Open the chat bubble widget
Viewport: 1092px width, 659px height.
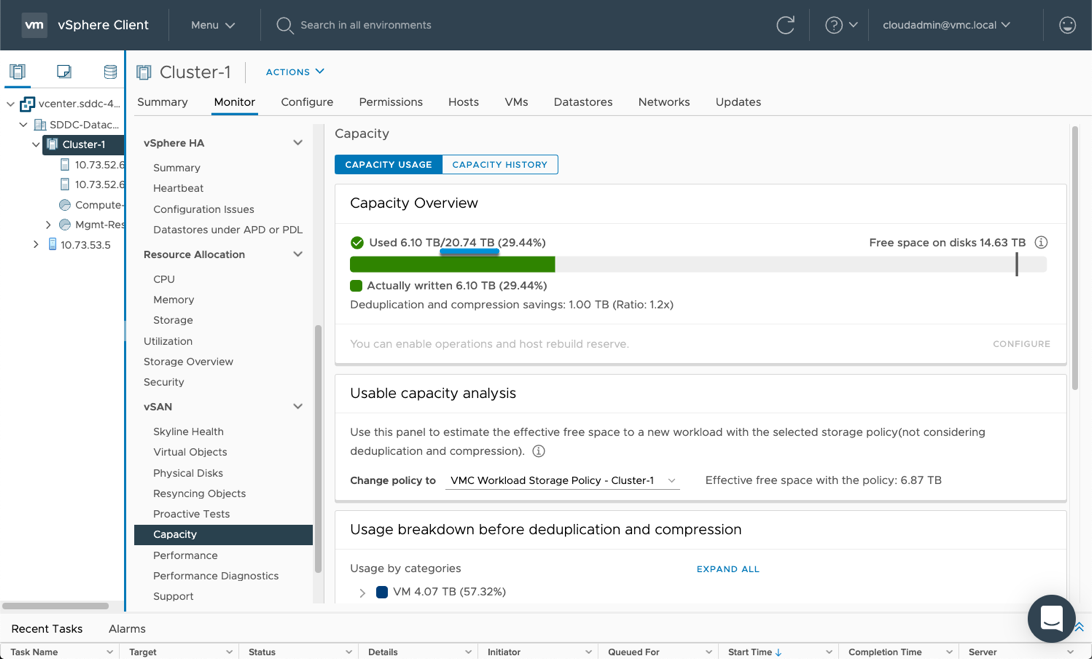tap(1051, 618)
